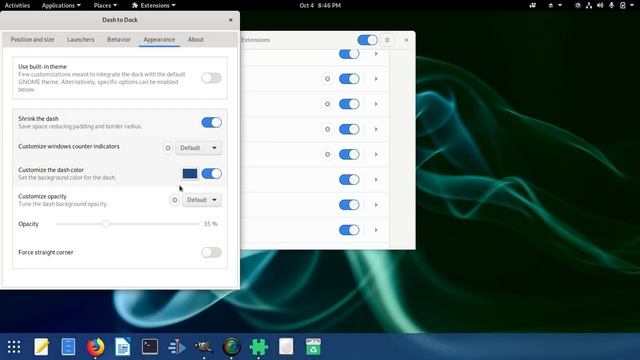Enable the Use built-in theme switch
This screenshot has width=640, height=360.
pos(211,78)
